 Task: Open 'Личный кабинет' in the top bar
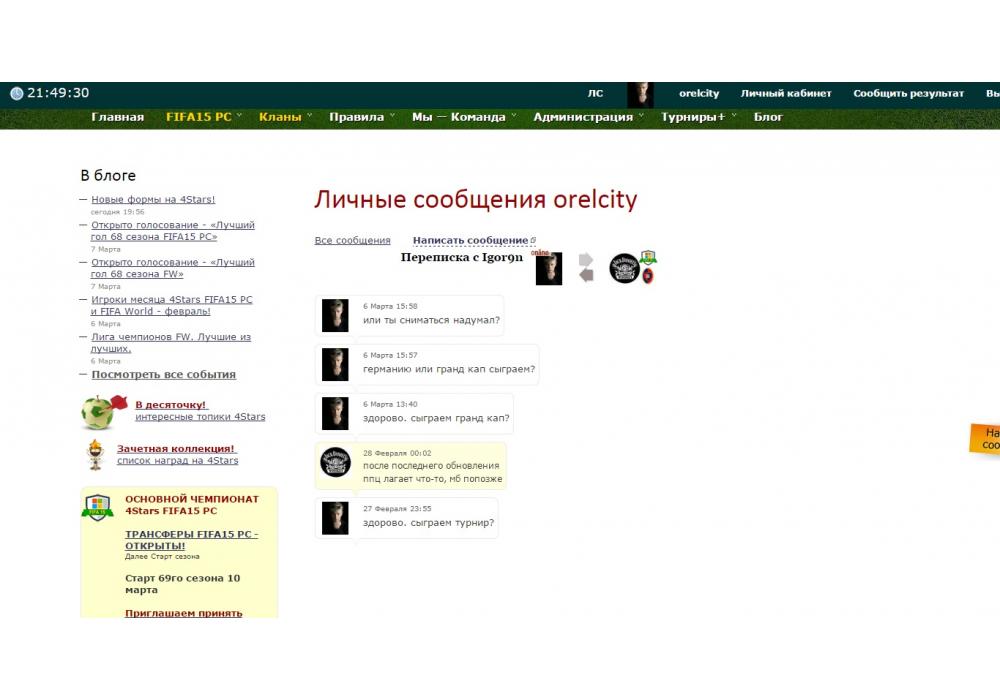tap(786, 94)
